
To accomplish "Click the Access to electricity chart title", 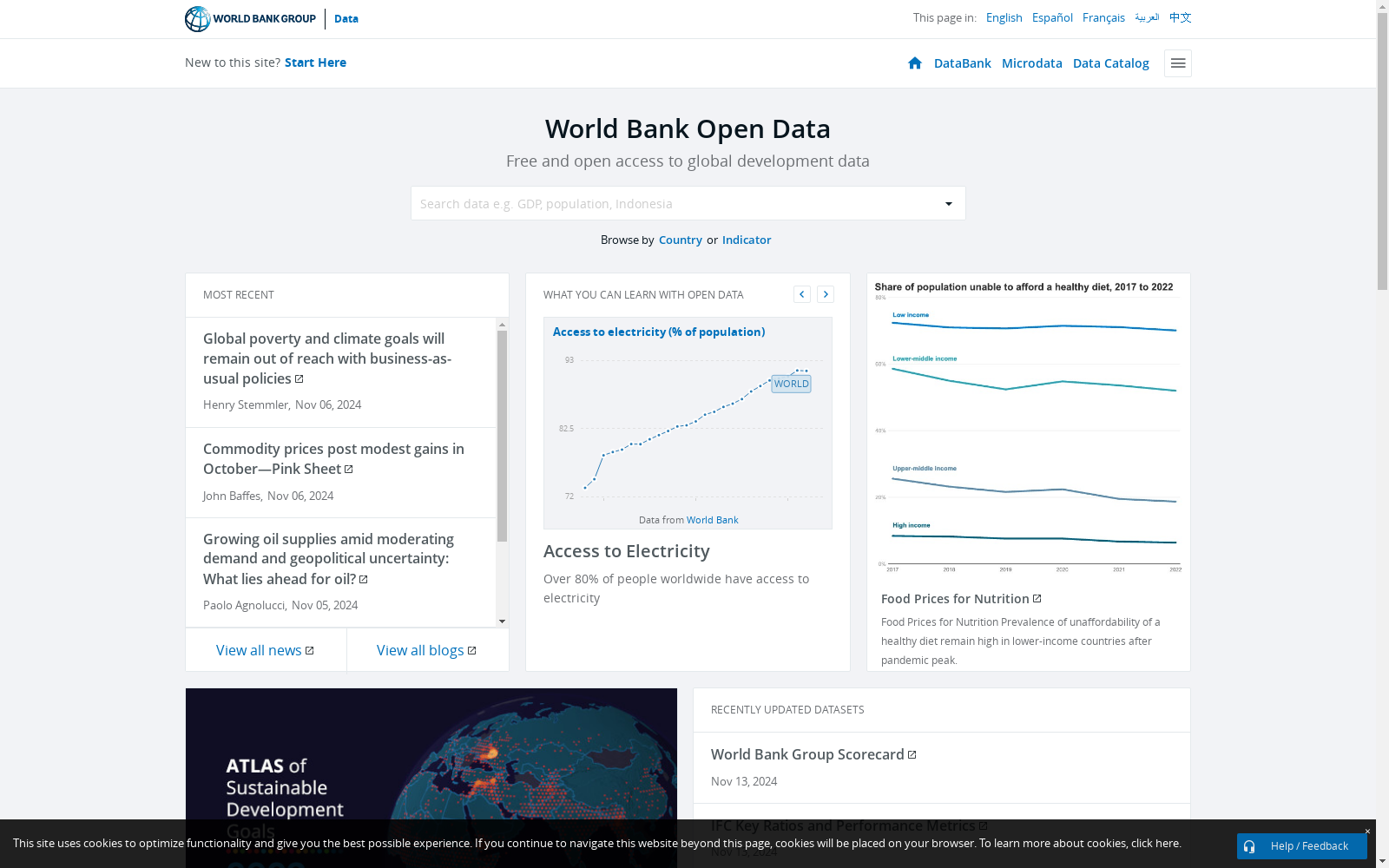I will point(659,332).
